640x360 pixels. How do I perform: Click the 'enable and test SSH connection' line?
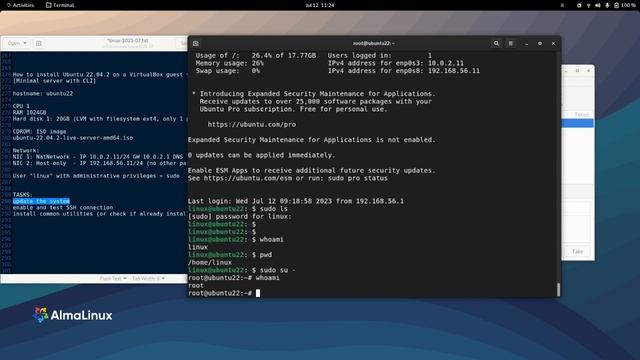tap(63, 207)
